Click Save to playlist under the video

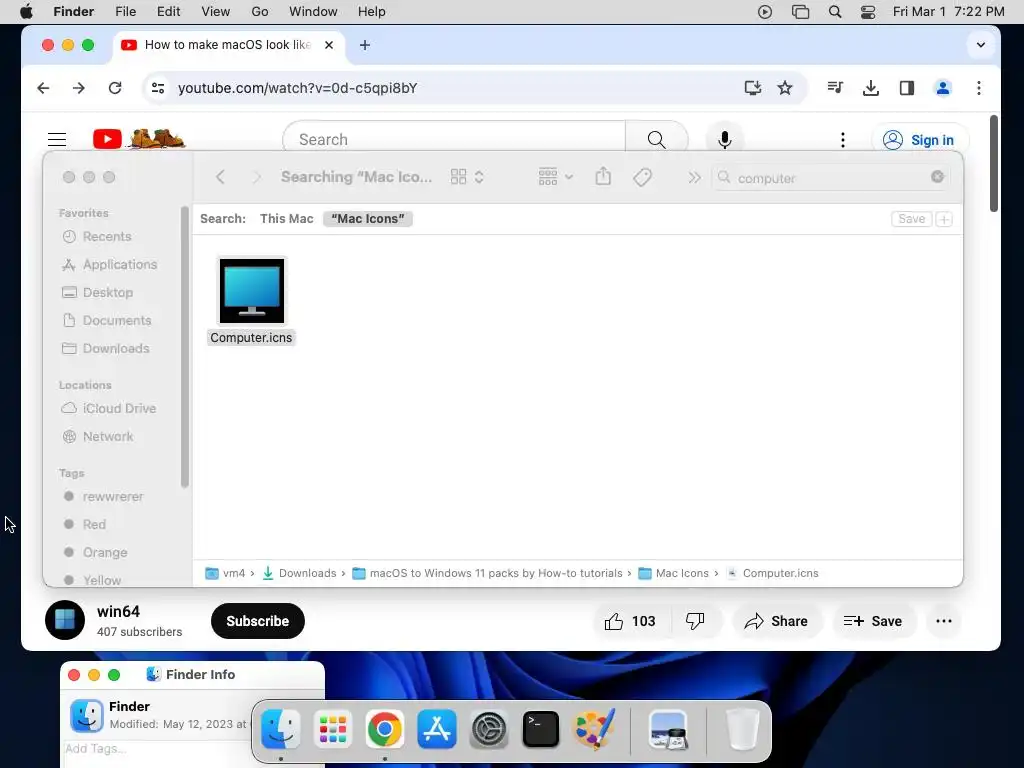[x=872, y=621]
